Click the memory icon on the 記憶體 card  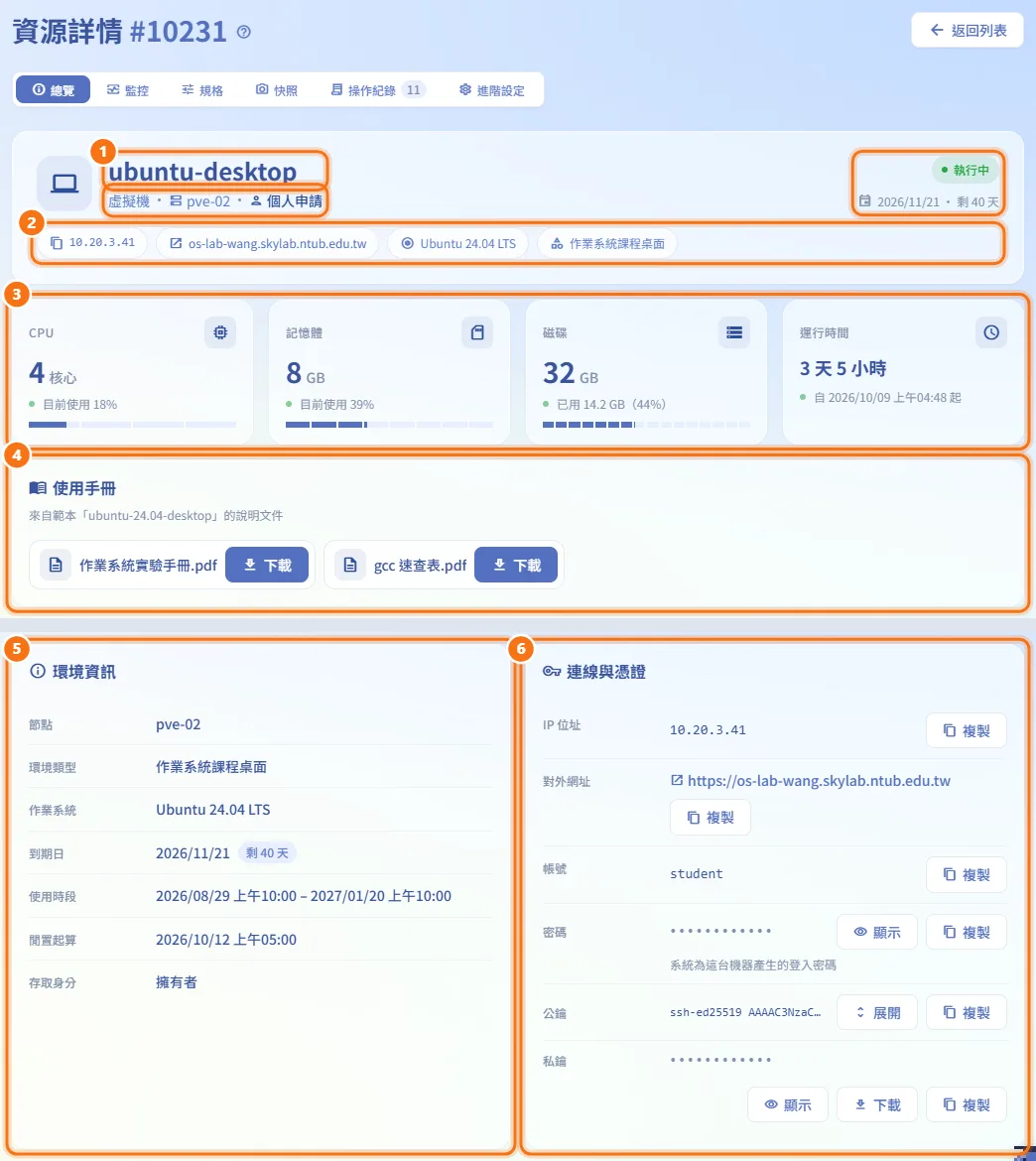point(477,332)
